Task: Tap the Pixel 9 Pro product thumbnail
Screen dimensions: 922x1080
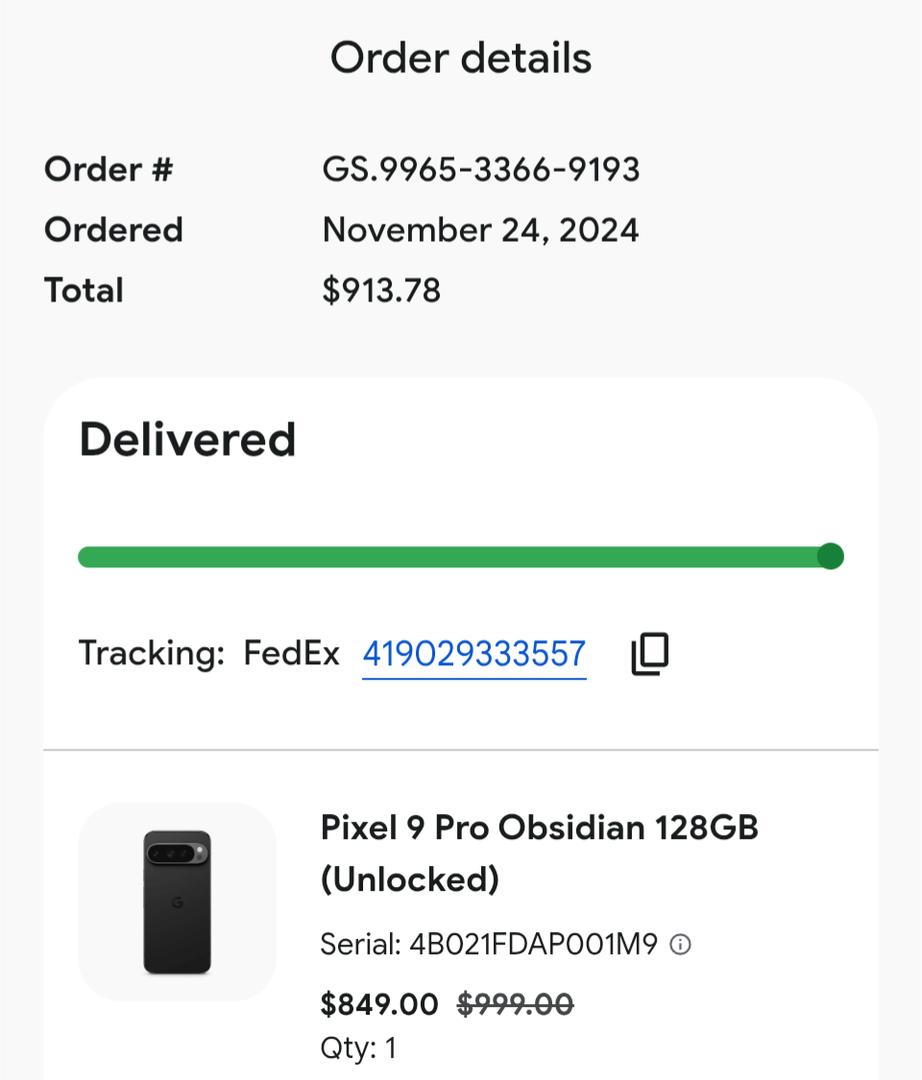Action: 177,901
